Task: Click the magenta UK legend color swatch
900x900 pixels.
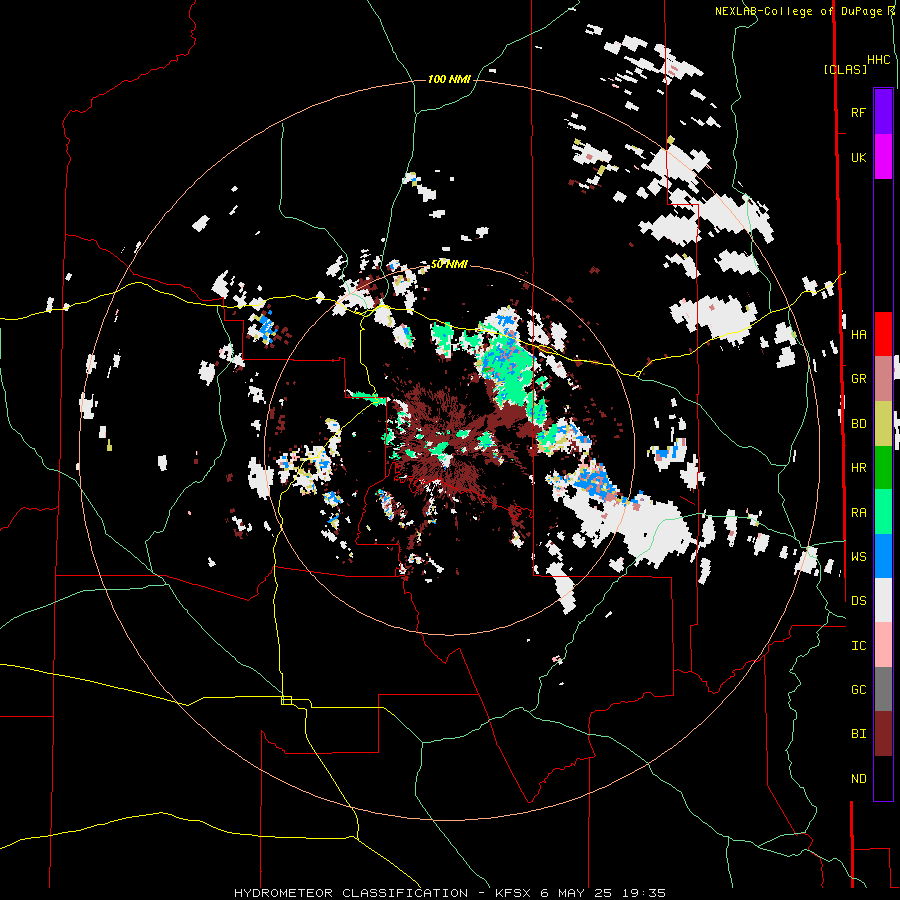Action: 883,157
